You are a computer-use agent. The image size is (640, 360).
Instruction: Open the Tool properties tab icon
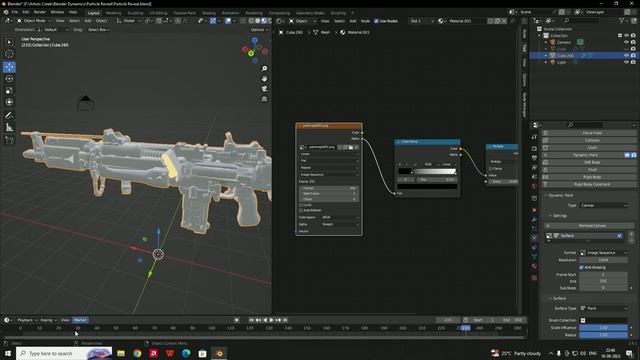click(534, 138)
